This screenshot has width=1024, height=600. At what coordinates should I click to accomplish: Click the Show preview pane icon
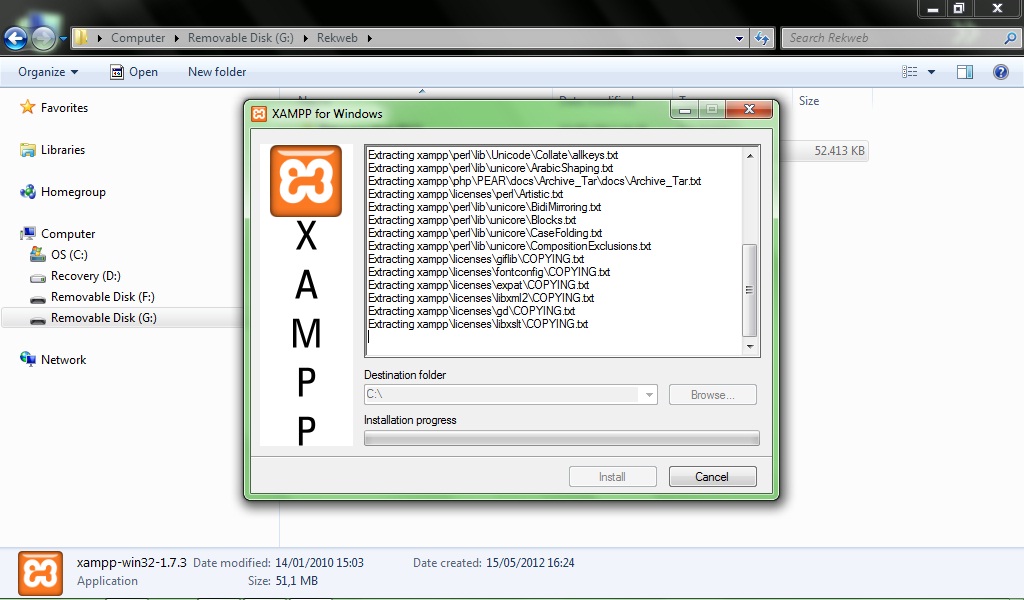coord(964,71)
